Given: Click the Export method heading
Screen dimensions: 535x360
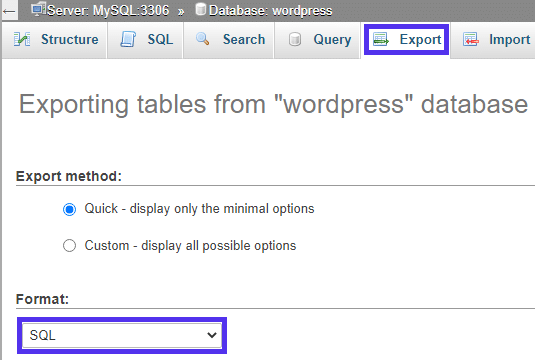Looking at the screenshot, I should [x=69, y=176].
